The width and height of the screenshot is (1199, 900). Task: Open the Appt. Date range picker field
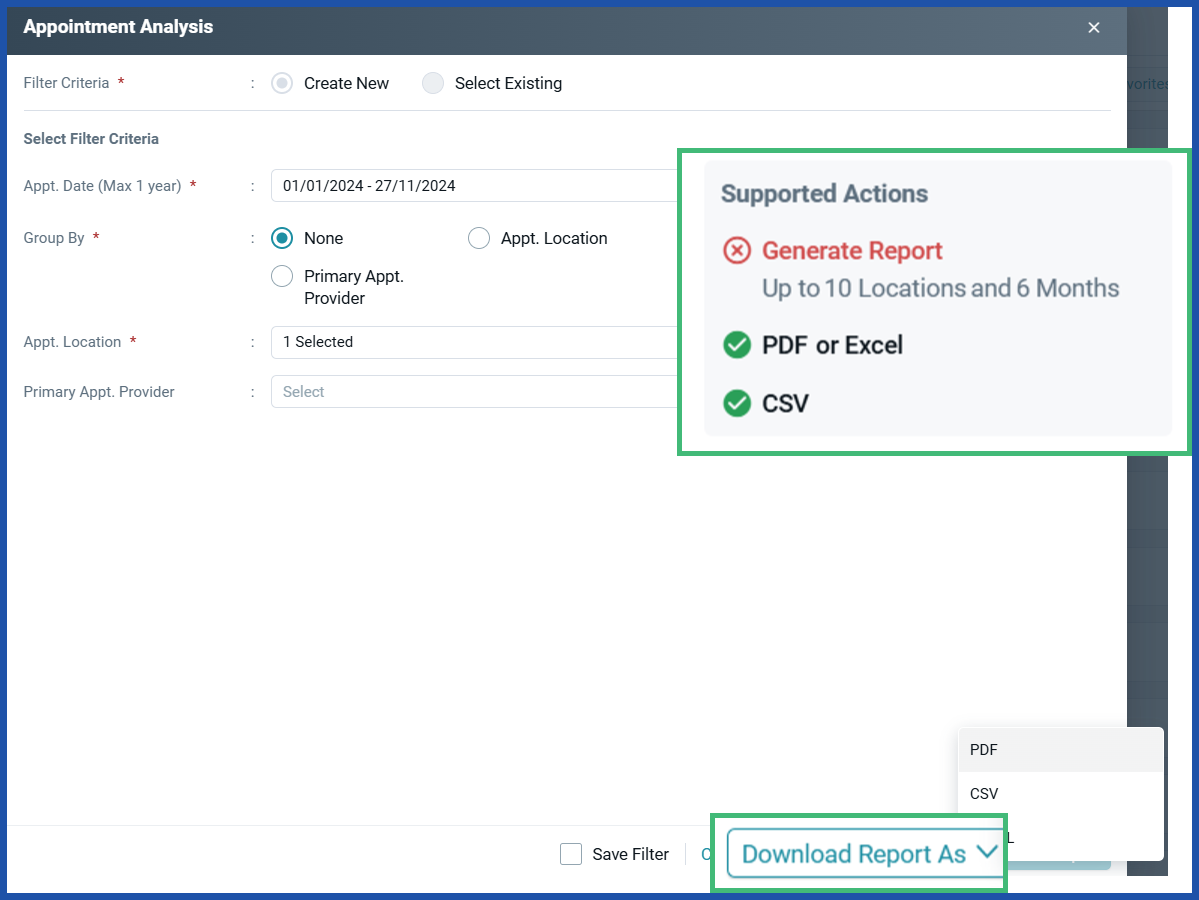pos(450,185)
